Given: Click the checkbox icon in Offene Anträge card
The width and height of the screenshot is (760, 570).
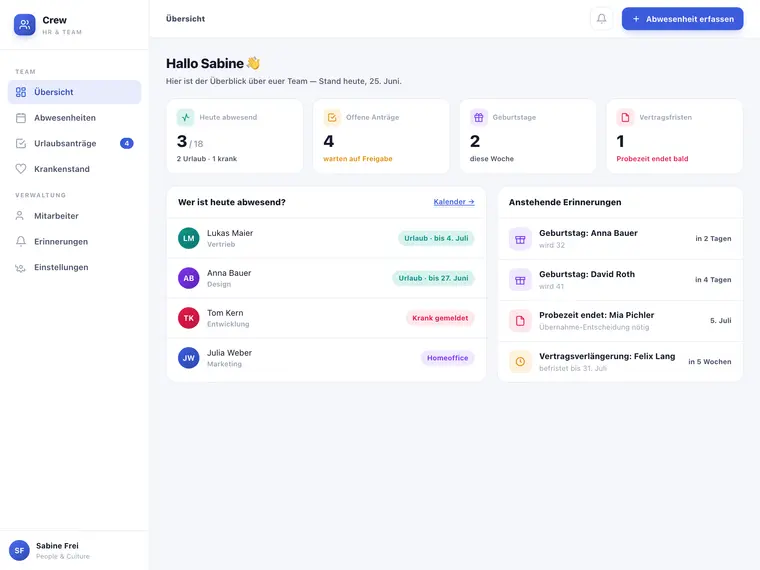Looking at the screenshot, I should 332,117.
